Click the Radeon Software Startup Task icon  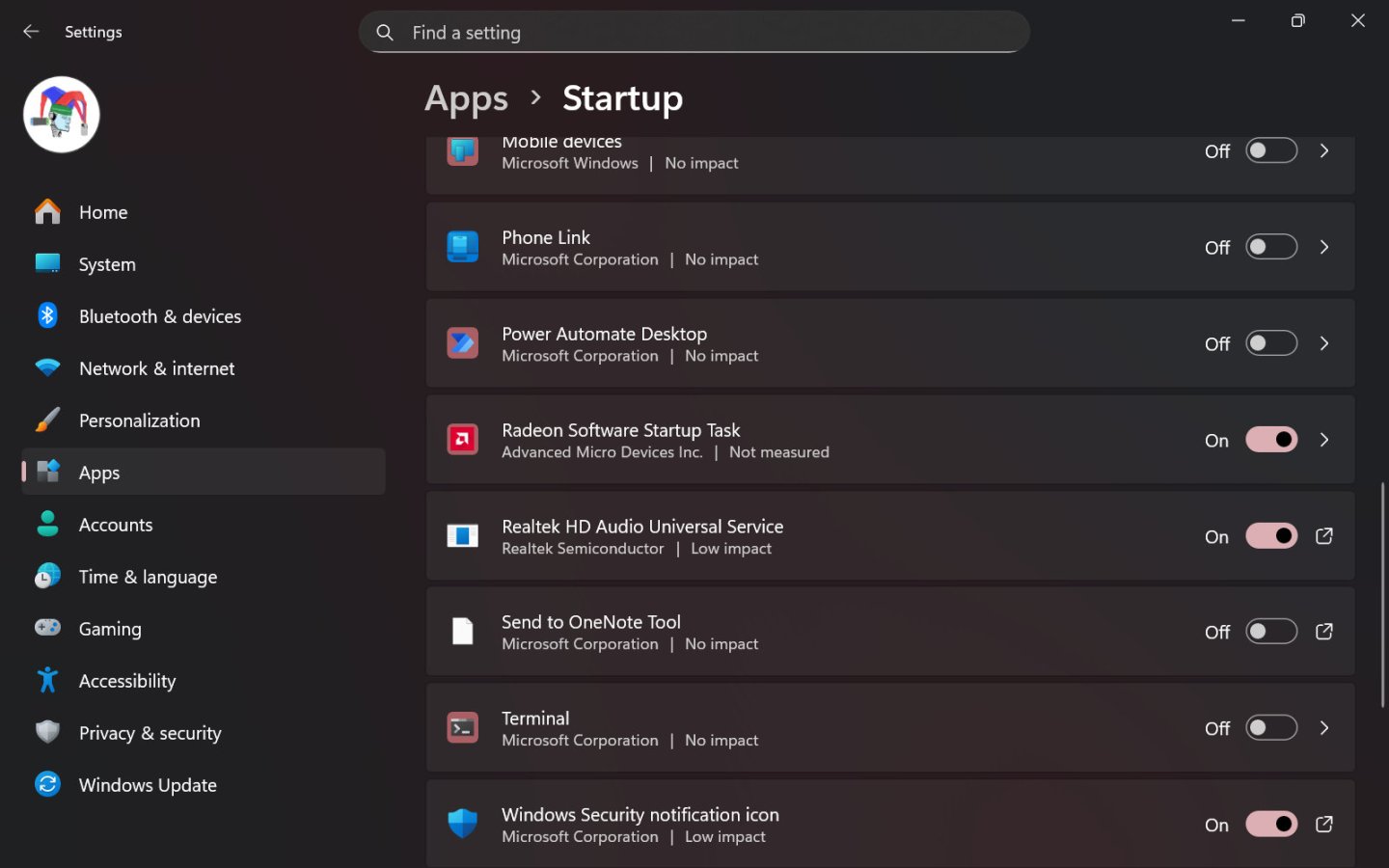click(x=463, y=440)
